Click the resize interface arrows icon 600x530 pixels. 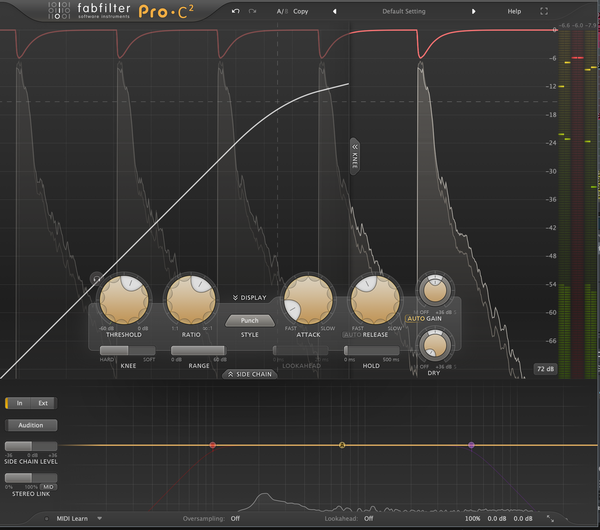(550, 519)
